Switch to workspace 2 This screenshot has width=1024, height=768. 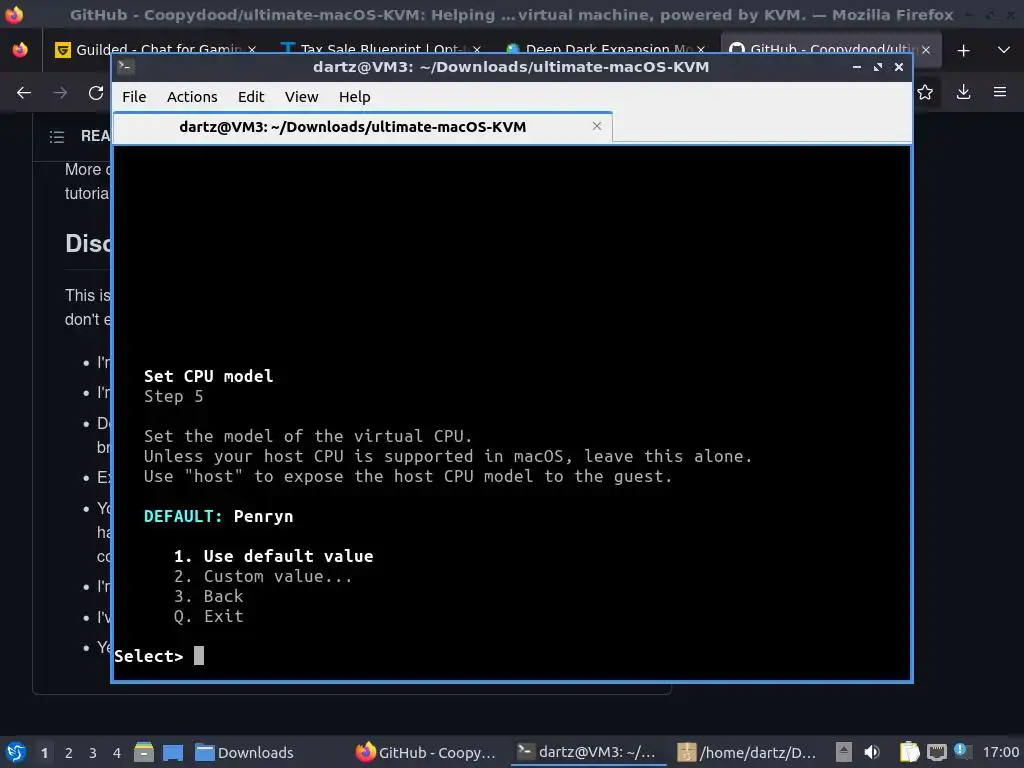pos(69,753)
